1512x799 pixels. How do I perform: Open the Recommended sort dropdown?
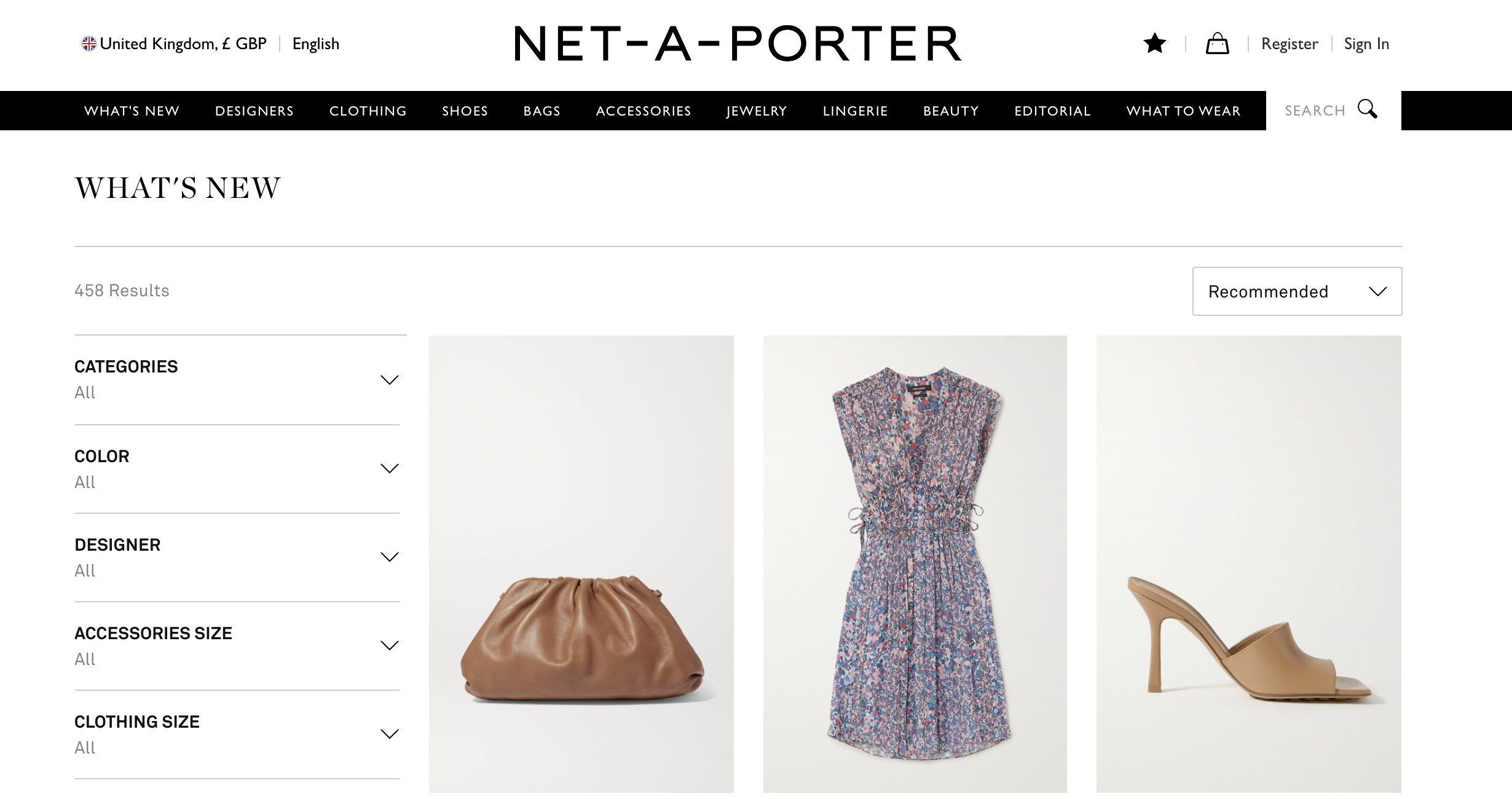[1297, 291]
